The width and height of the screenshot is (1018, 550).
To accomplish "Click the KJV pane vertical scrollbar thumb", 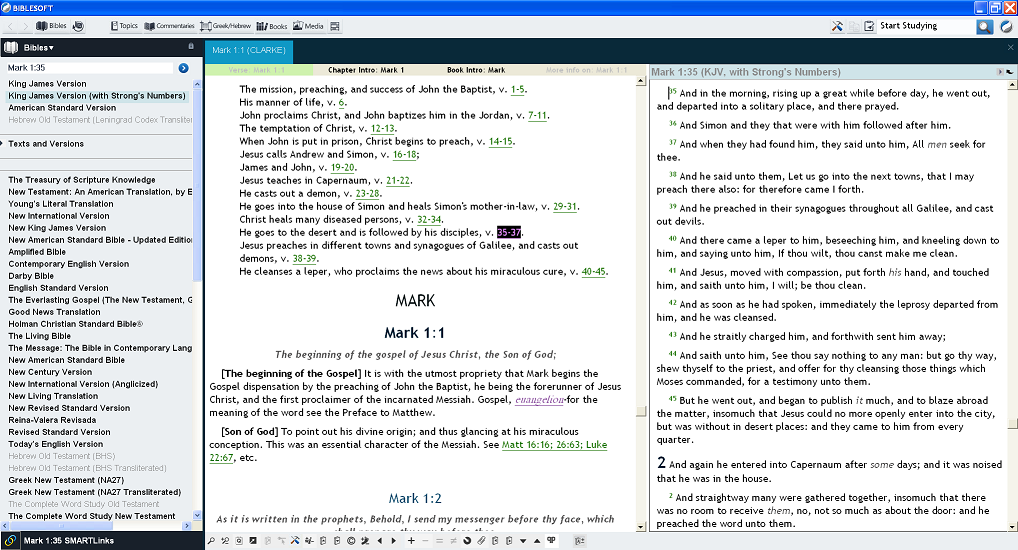I will 1012,424.
